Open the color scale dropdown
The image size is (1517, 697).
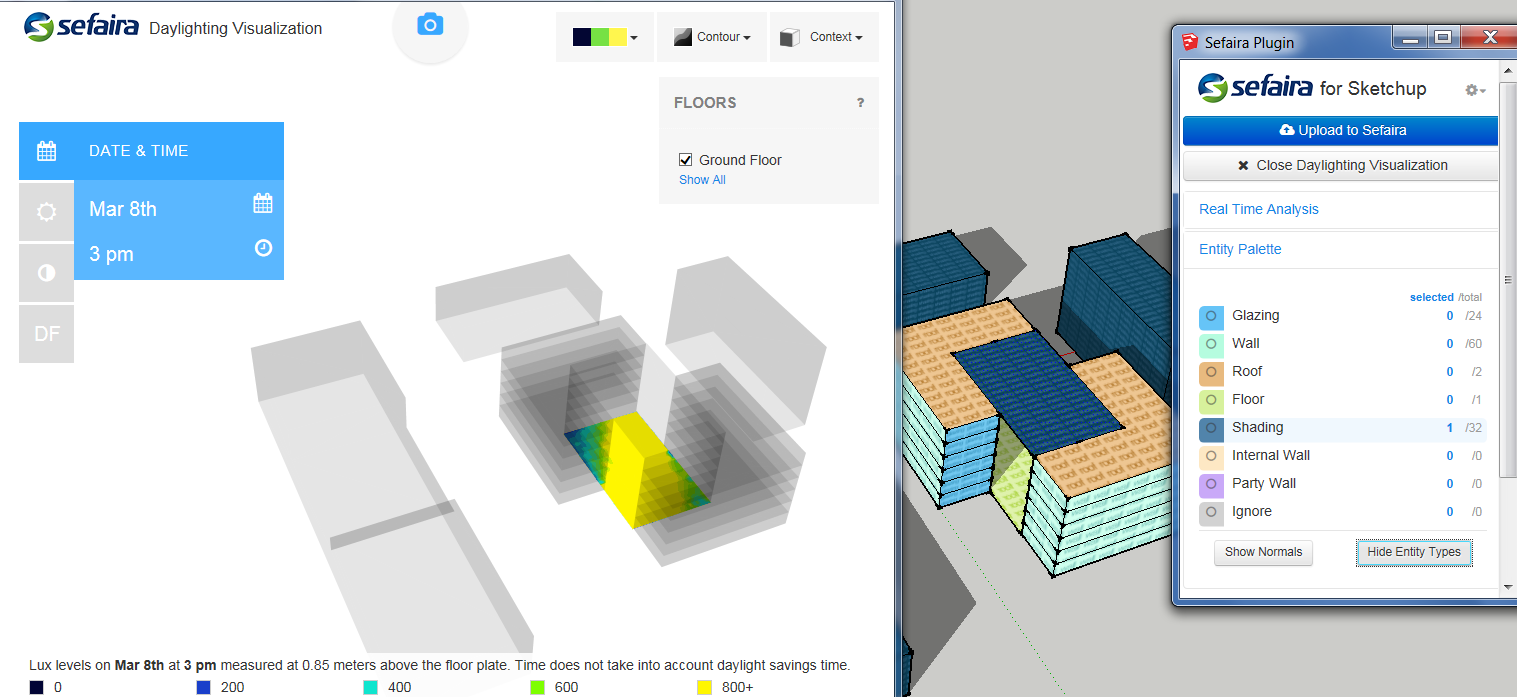pyautogui.click(x=605, y=37)
